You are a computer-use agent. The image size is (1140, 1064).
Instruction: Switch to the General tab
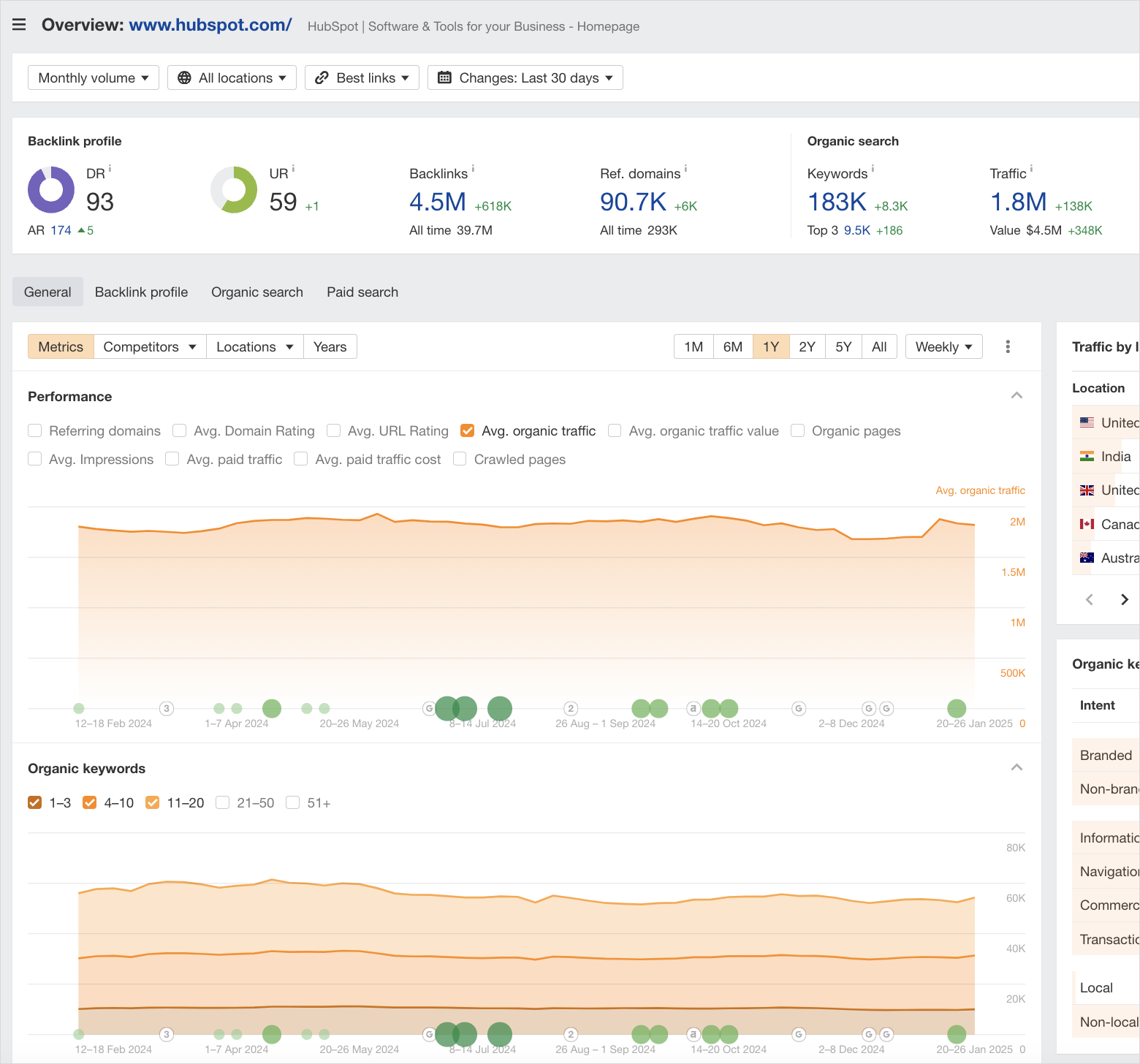[x=47, y=292]
